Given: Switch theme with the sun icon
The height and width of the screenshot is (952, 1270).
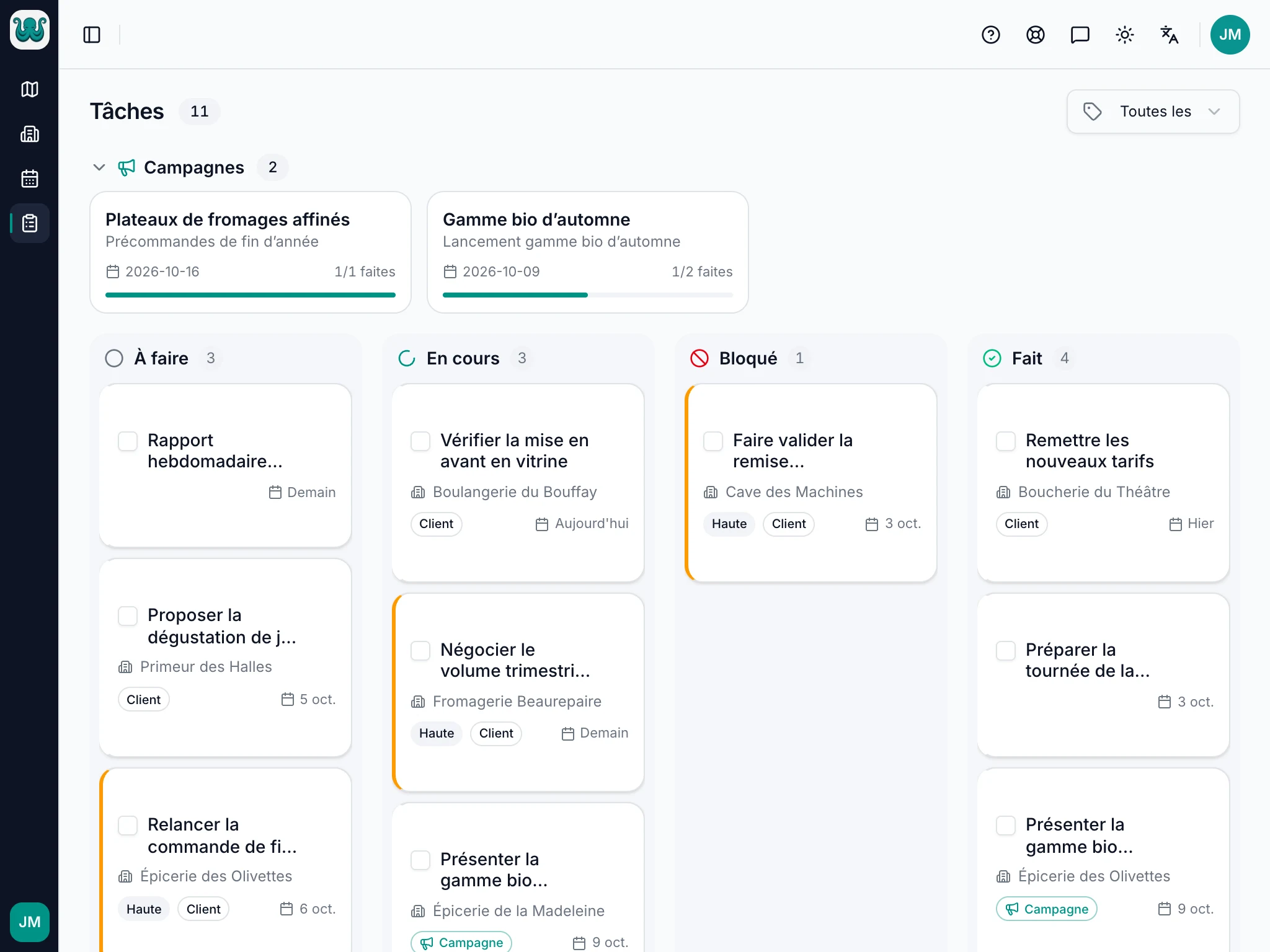Looking at the screenshot, I should point(1125,35).
